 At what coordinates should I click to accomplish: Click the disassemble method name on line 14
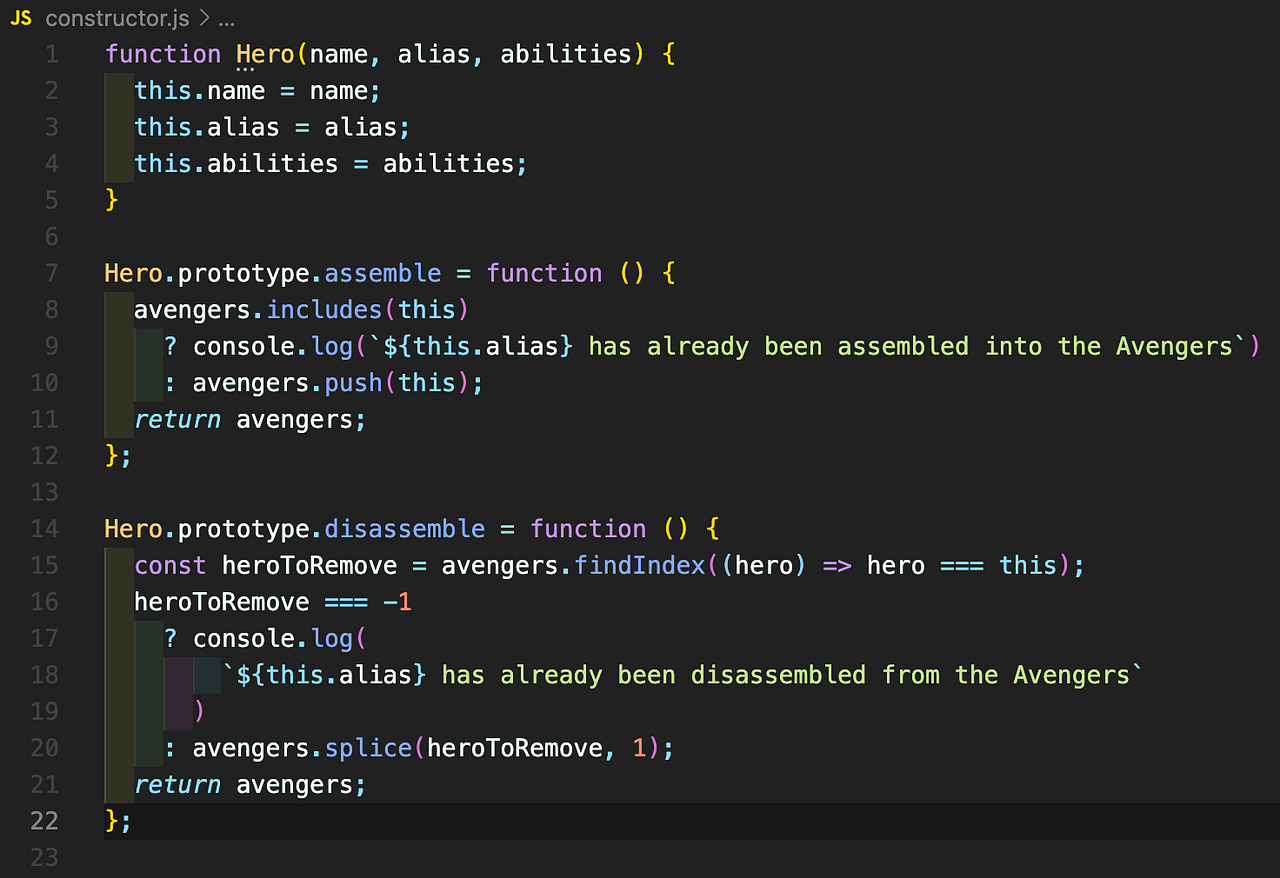coord(404,528)
